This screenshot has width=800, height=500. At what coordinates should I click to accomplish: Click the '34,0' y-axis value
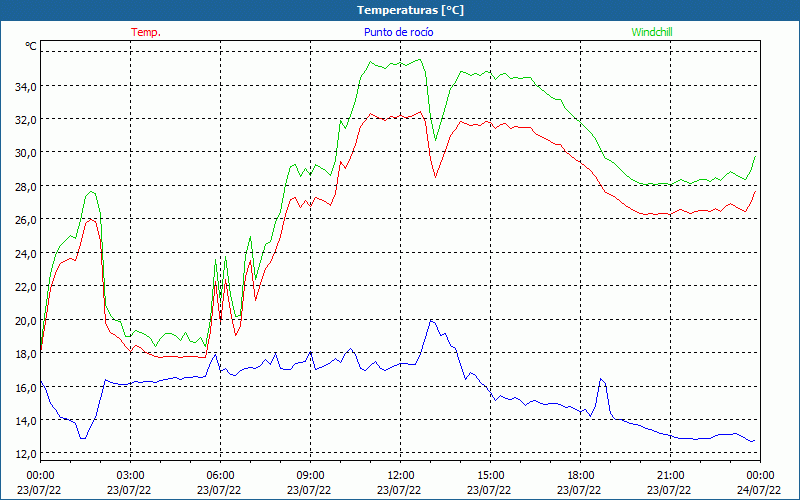(26, 87)
